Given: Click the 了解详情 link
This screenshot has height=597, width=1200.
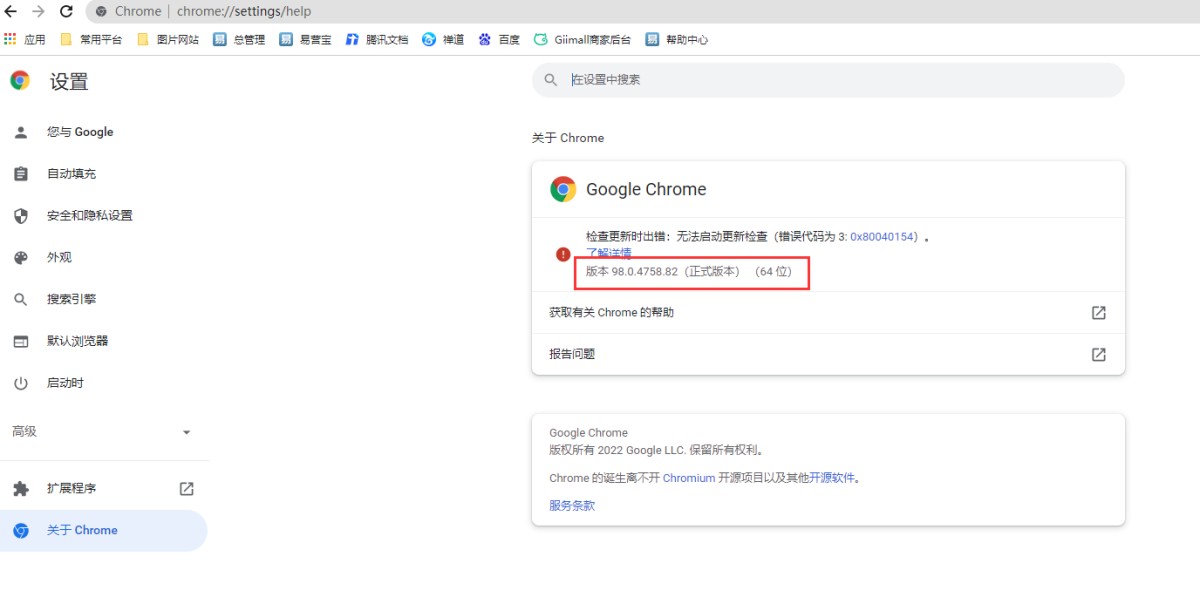Looking at the screenshot, I should [x=608, y=253].
